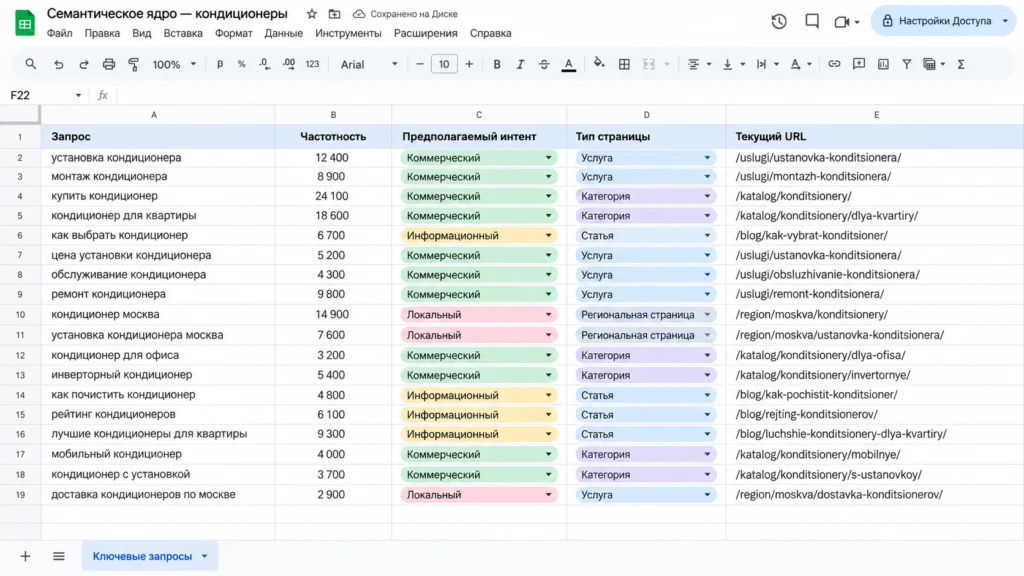Image resolution: width=1024 pixels, height=576 pixels.
Task: Print the spreadsheet
Action: [109, 64]
